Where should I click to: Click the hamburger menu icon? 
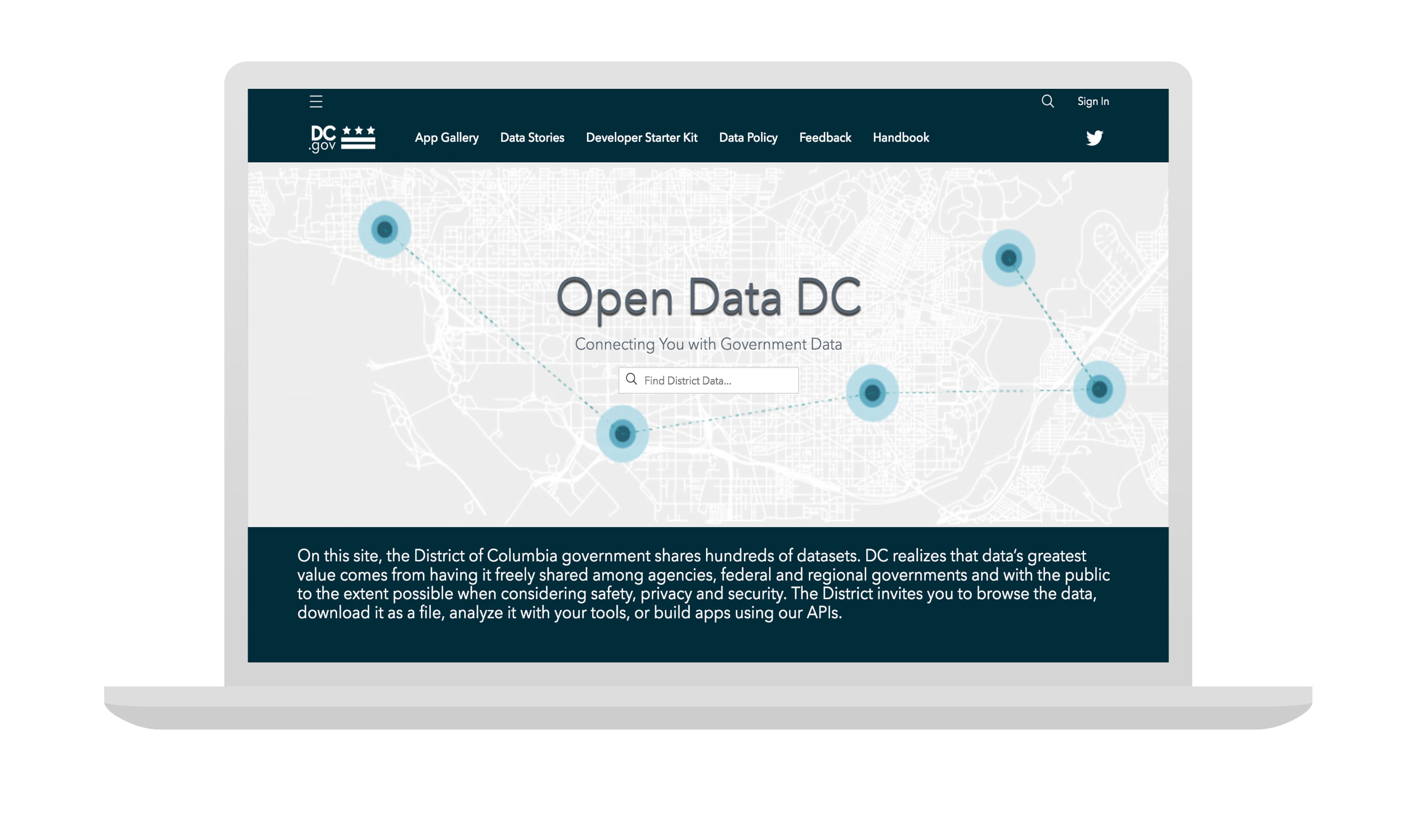[x=316, y=101]
